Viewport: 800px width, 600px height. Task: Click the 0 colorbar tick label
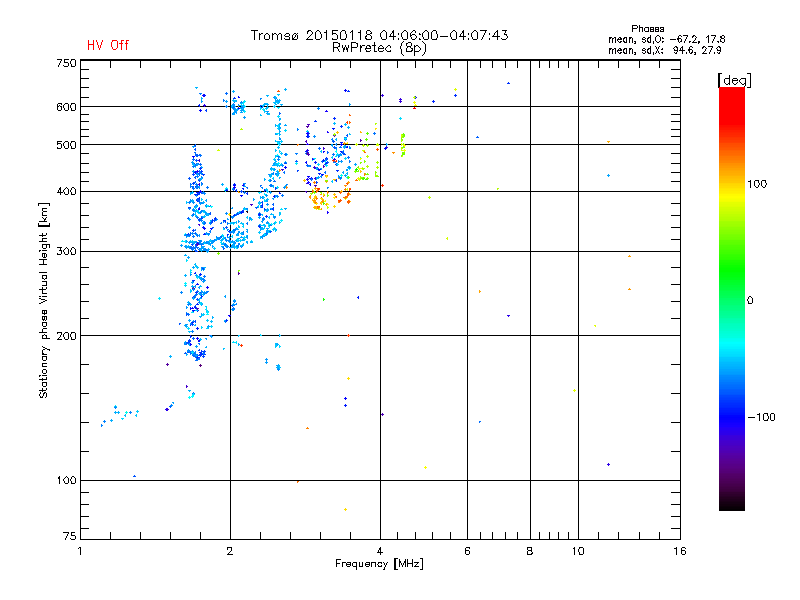750,301
